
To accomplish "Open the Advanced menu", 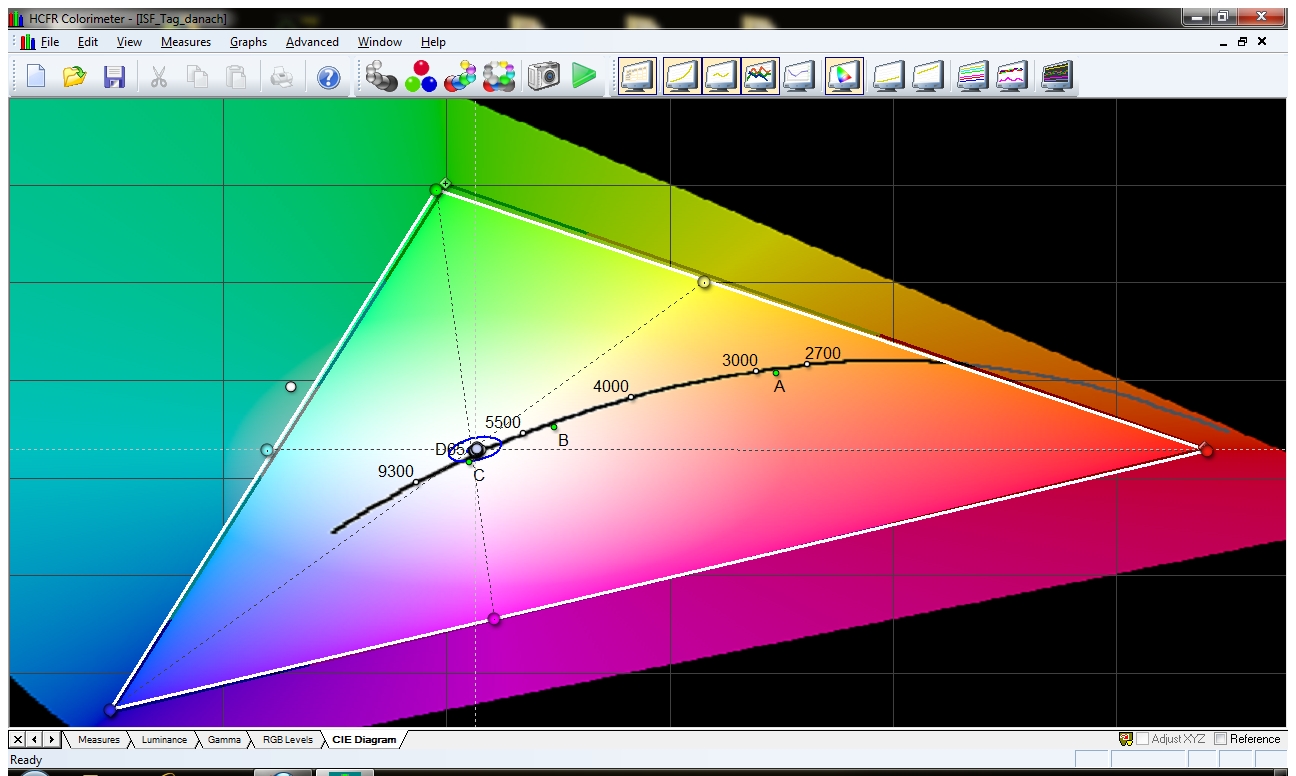I will (x=312, y=42).
